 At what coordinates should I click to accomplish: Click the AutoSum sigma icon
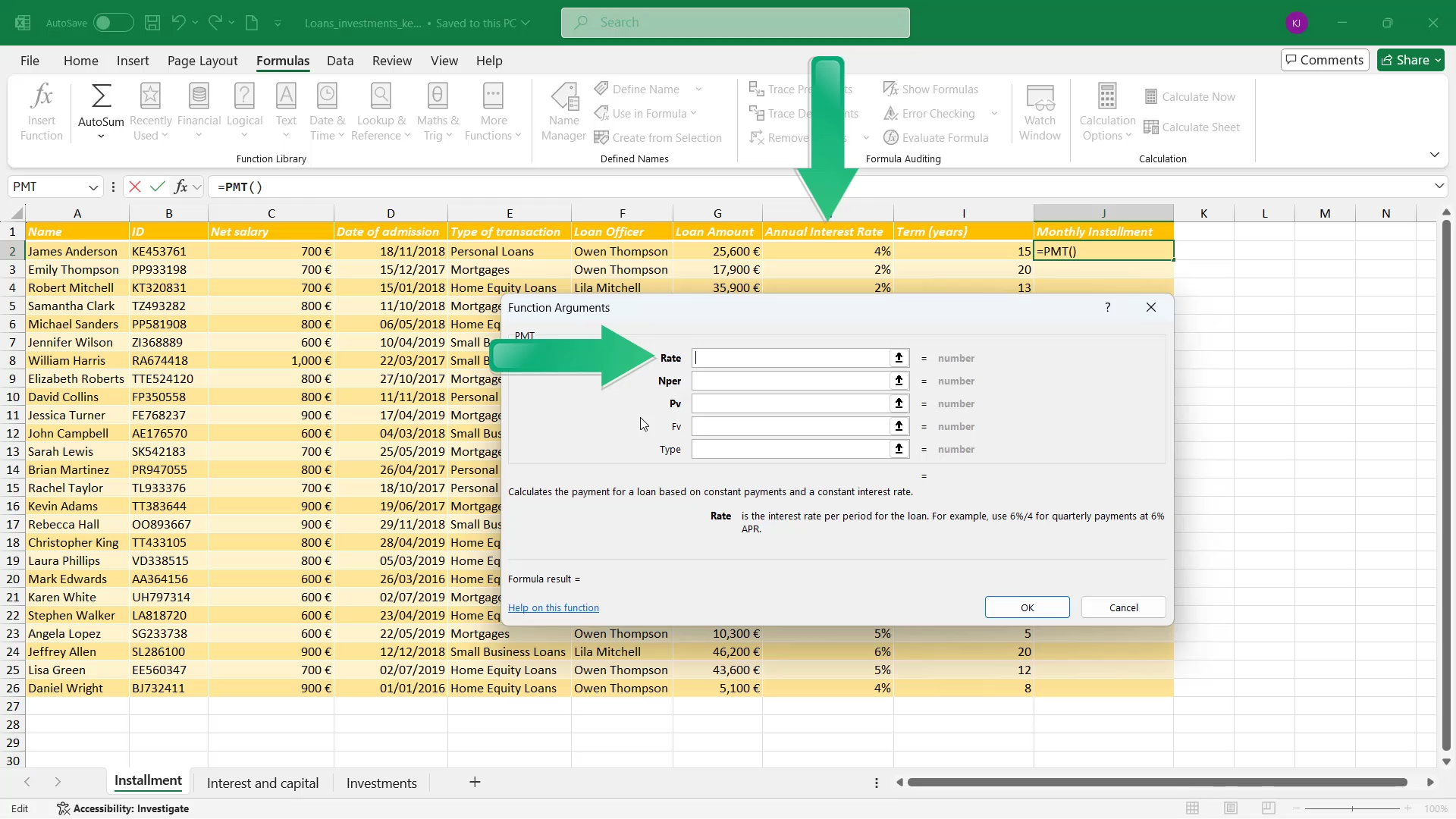101,96
